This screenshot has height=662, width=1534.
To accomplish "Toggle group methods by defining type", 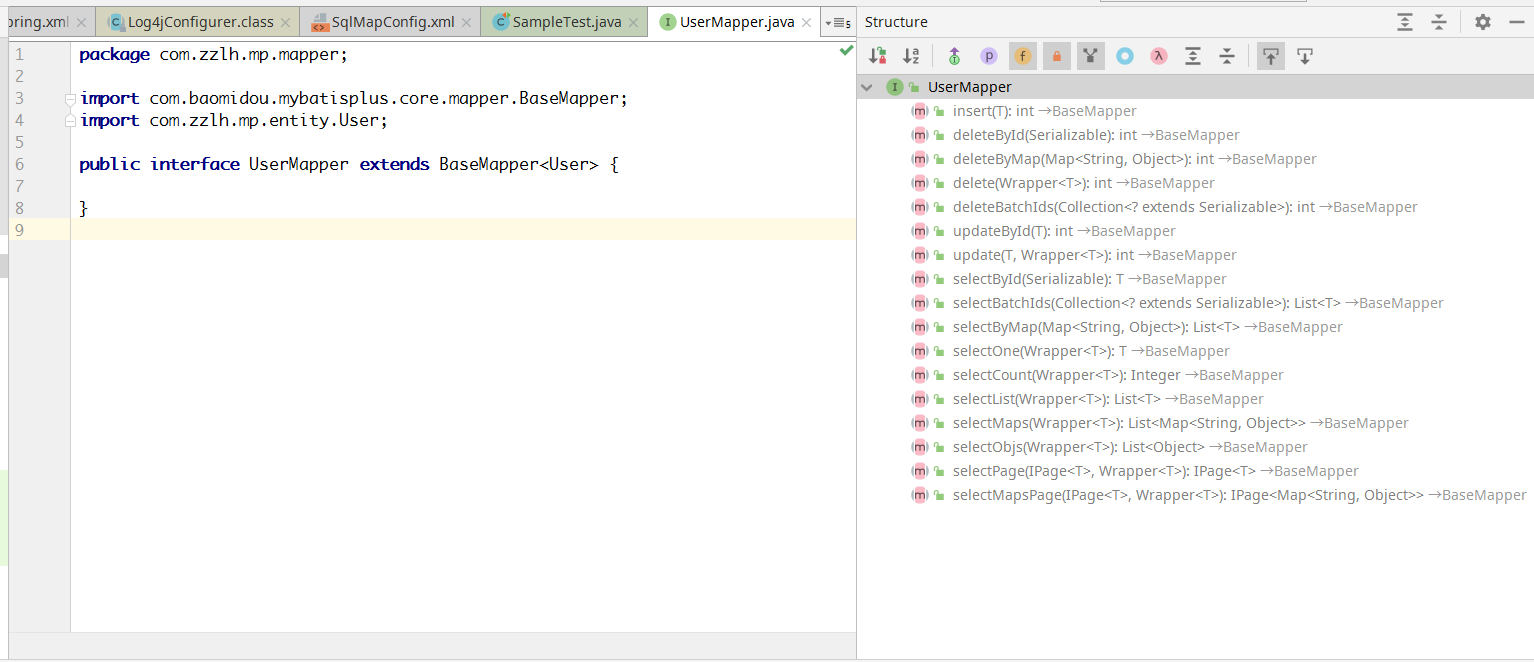I will [954, 57].
